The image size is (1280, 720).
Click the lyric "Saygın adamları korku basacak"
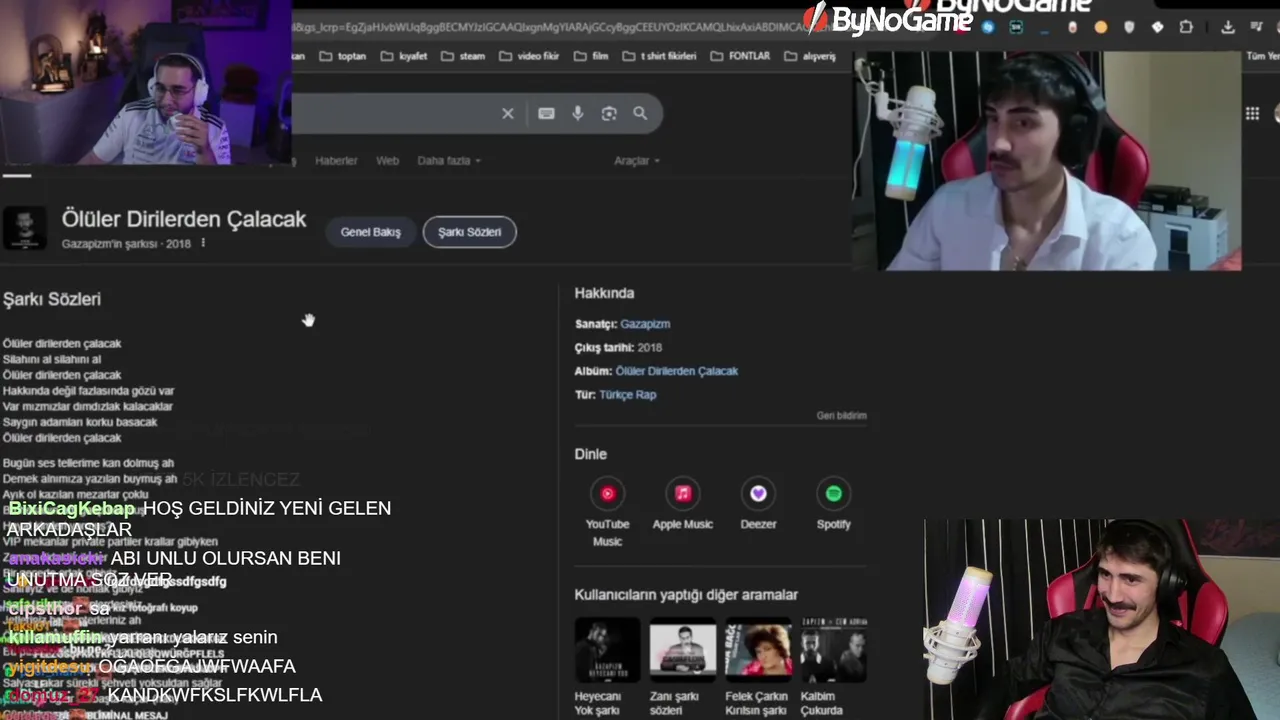click(x=80, y=423)
